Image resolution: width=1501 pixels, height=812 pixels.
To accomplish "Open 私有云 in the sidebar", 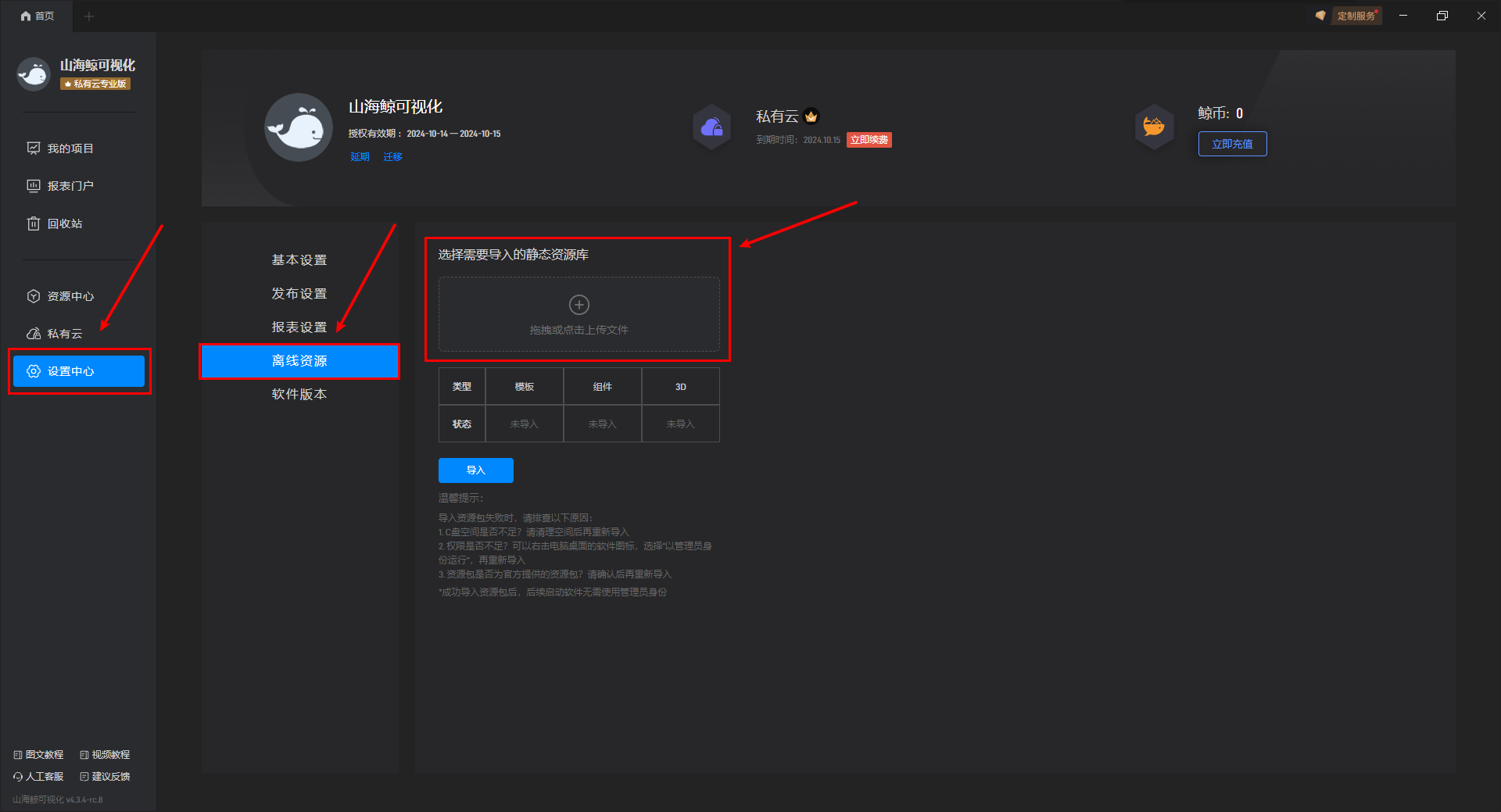I will 55,334.
